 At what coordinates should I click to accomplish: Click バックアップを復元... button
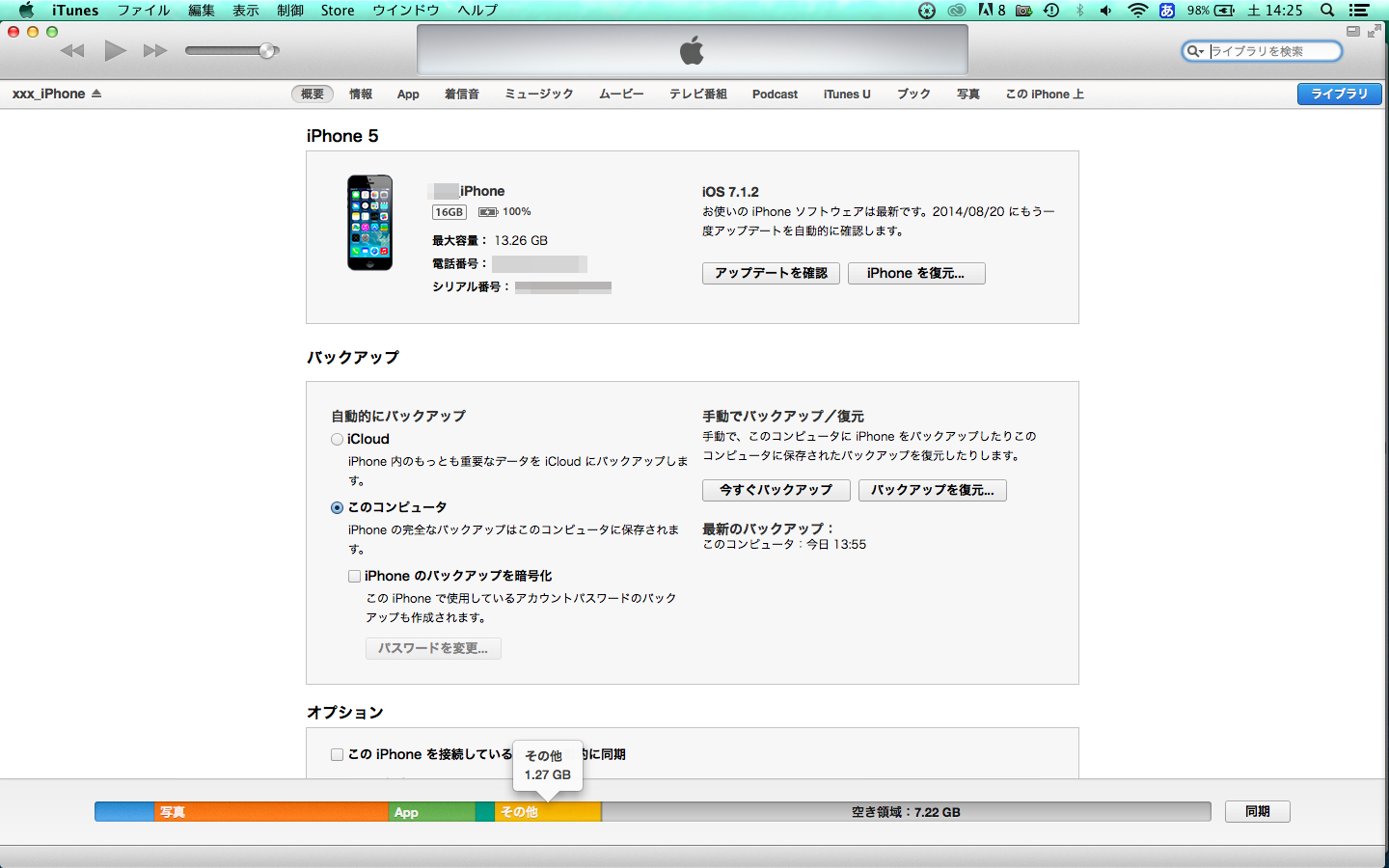[933, 490]
